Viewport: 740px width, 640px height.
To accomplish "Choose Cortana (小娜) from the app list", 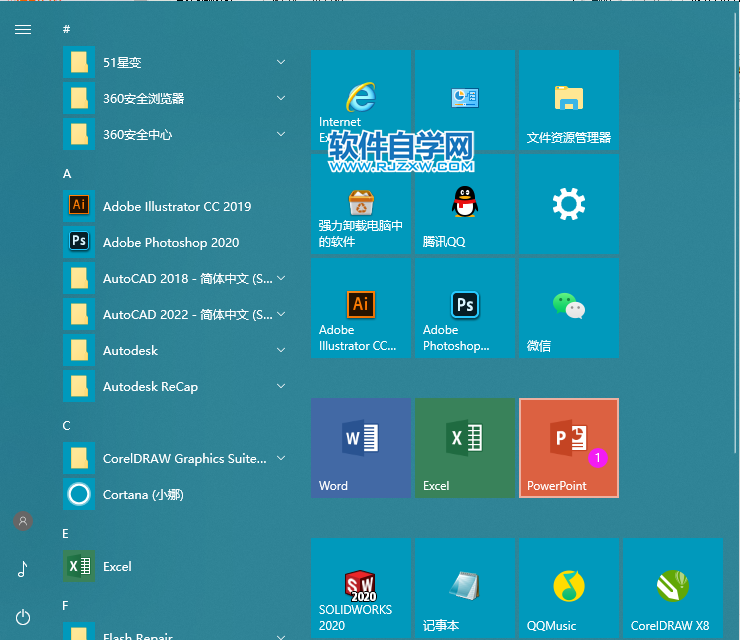I will click(142, 494).
